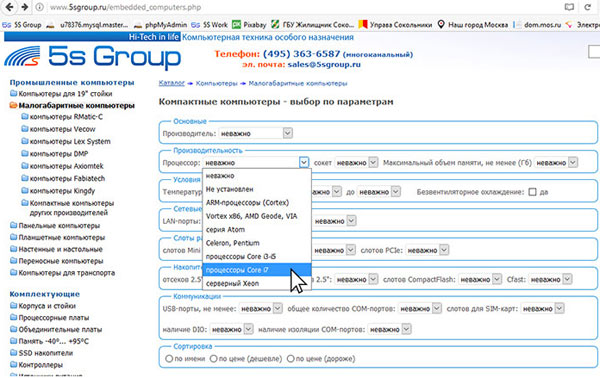Open Память -40°...+95°C category
This screenshot has width=600, height=378.
coord(49,341)
